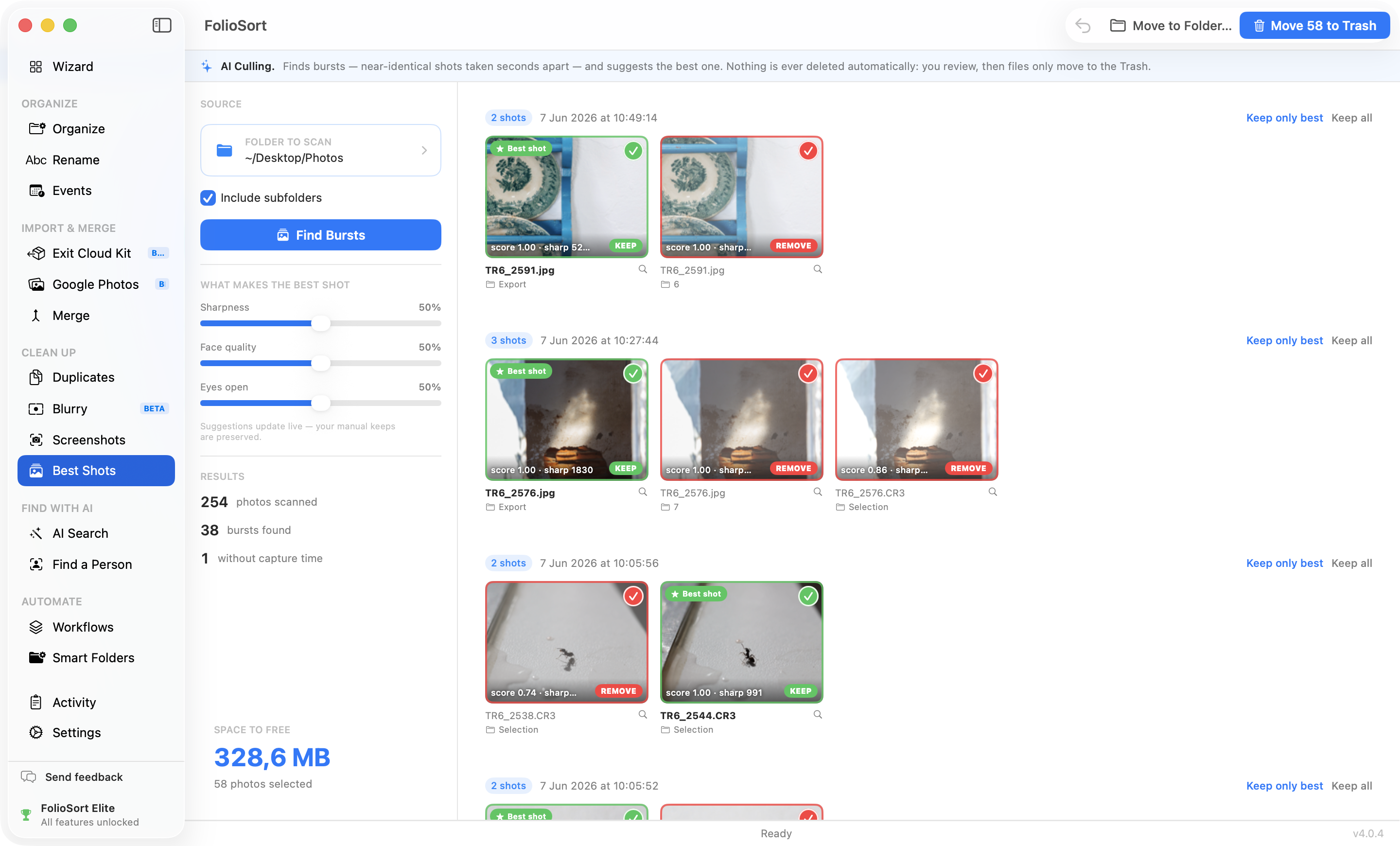Keep all for 10:05:52 burst

click(1351, 786)
